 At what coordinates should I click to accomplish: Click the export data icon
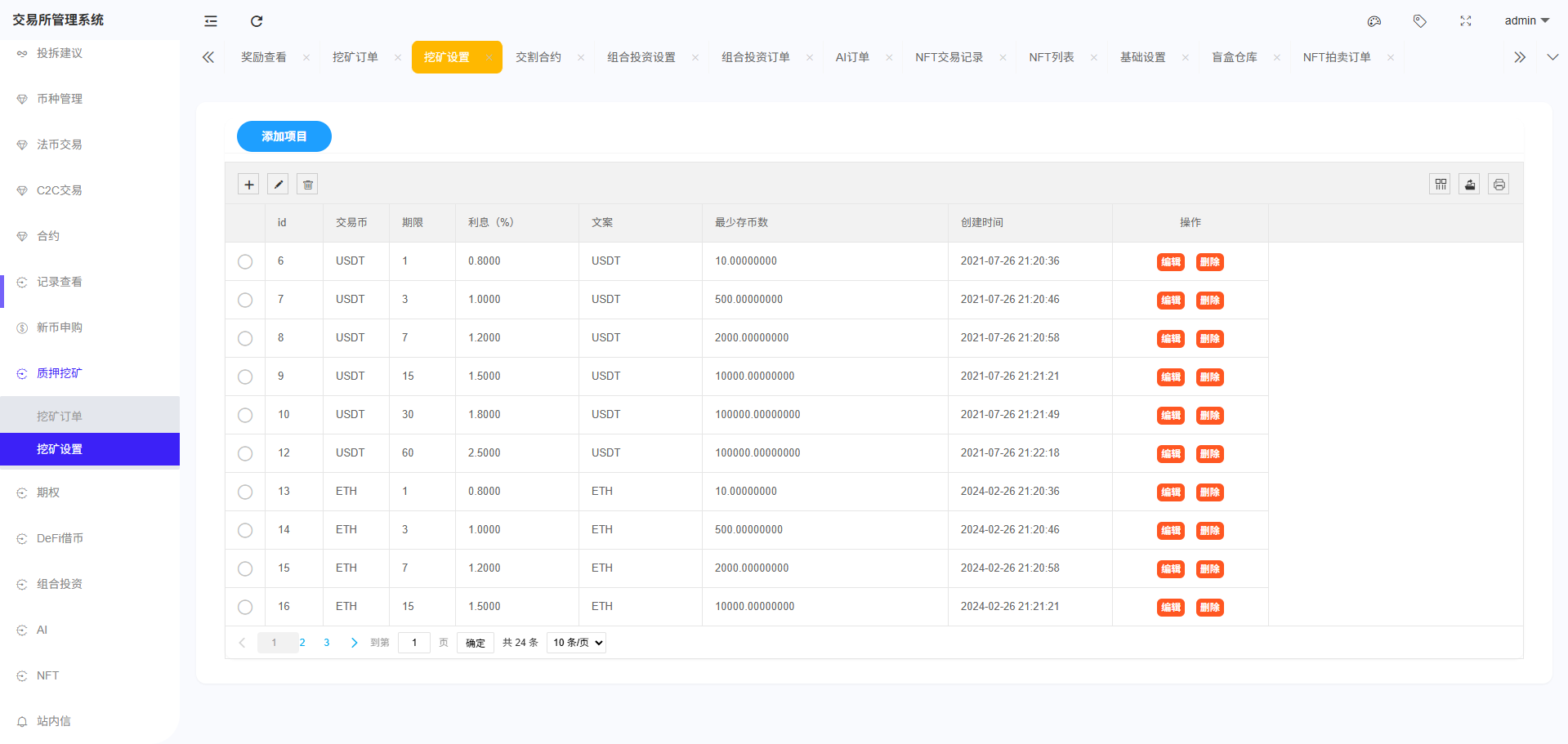coord(1469,184)
